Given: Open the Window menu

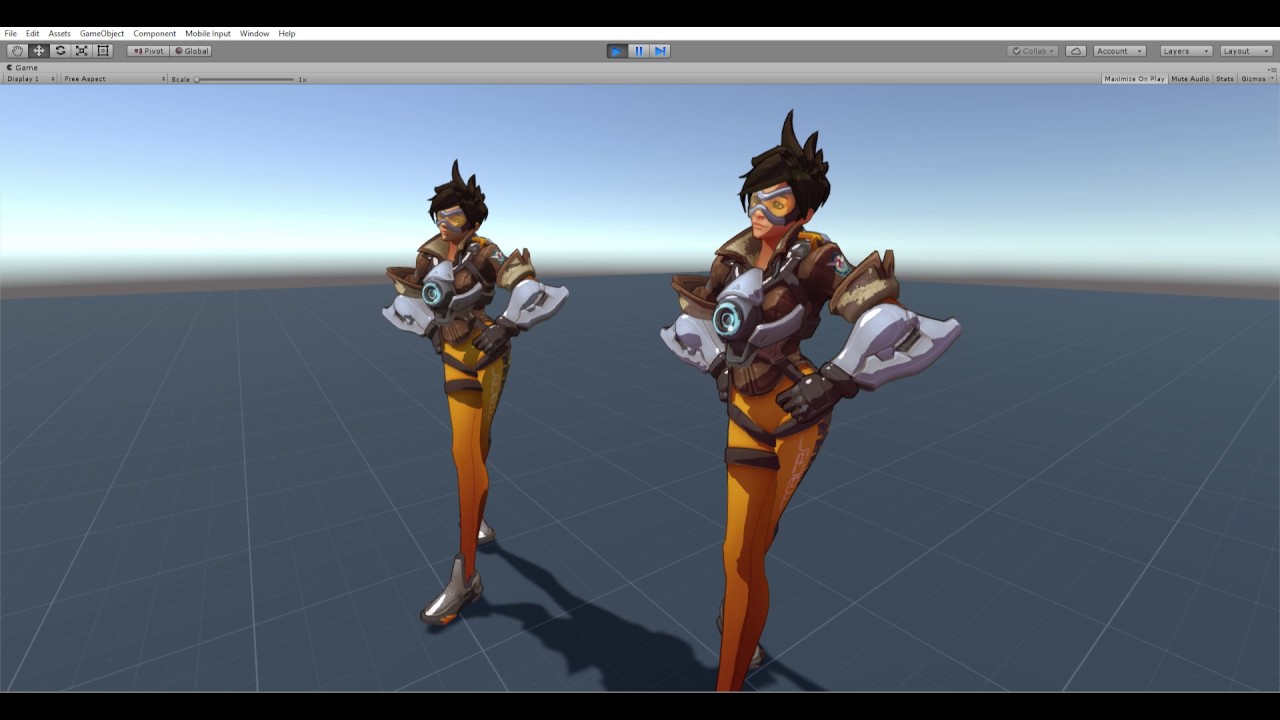Looking at the screenshot, I should pos(254,33).
